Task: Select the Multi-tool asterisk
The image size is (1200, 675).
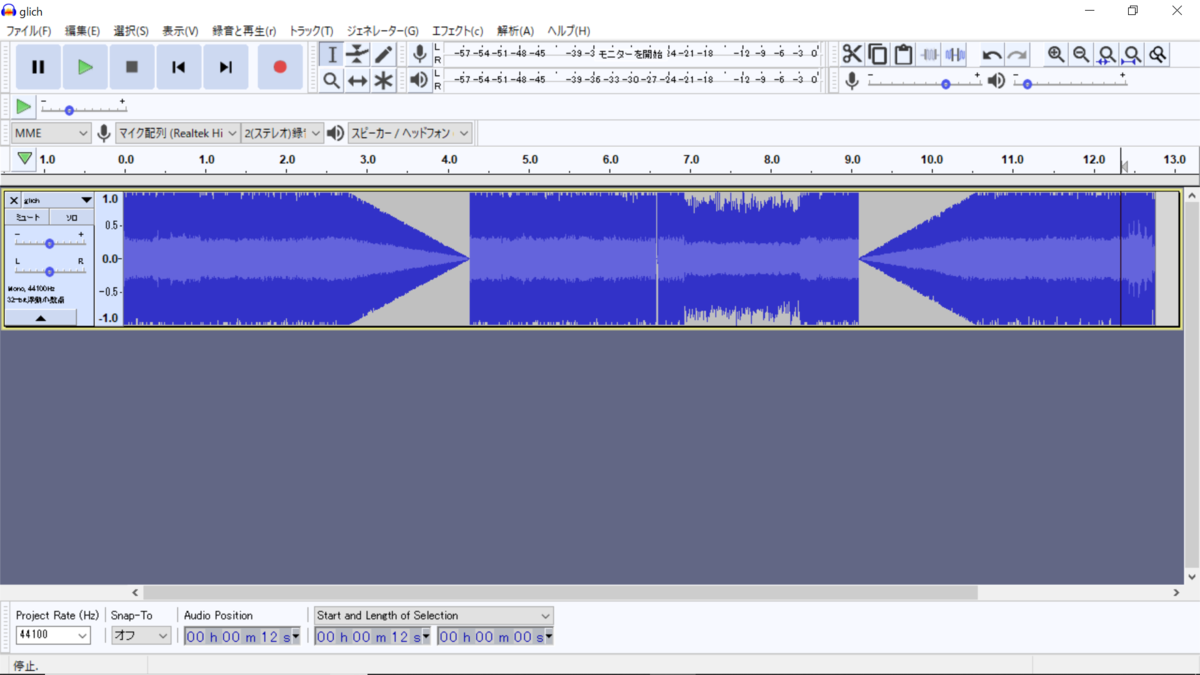Action: pos(383,81)
